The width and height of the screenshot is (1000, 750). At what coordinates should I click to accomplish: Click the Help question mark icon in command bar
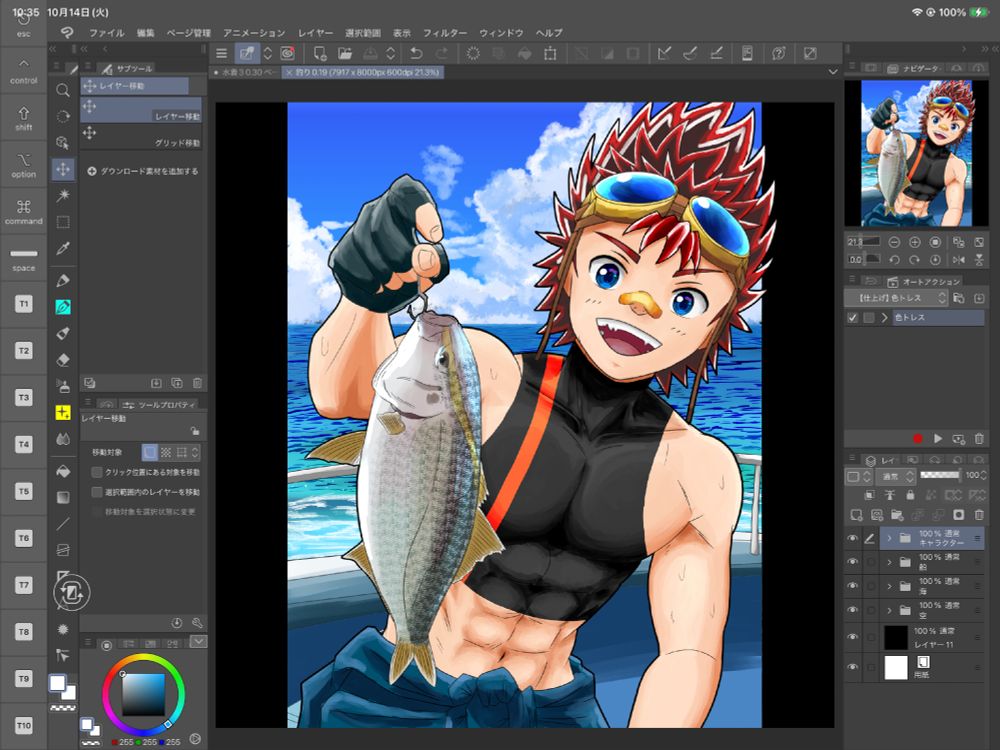pos(778,54)
